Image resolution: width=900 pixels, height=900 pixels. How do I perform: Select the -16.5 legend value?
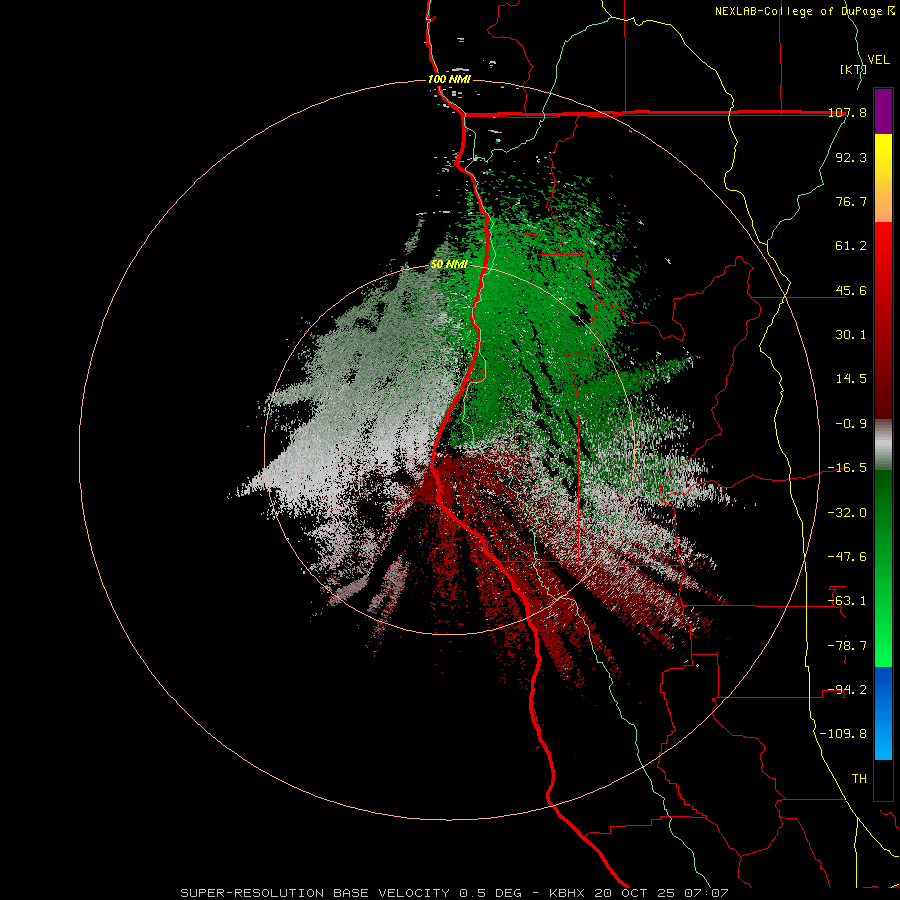[847, 468]
